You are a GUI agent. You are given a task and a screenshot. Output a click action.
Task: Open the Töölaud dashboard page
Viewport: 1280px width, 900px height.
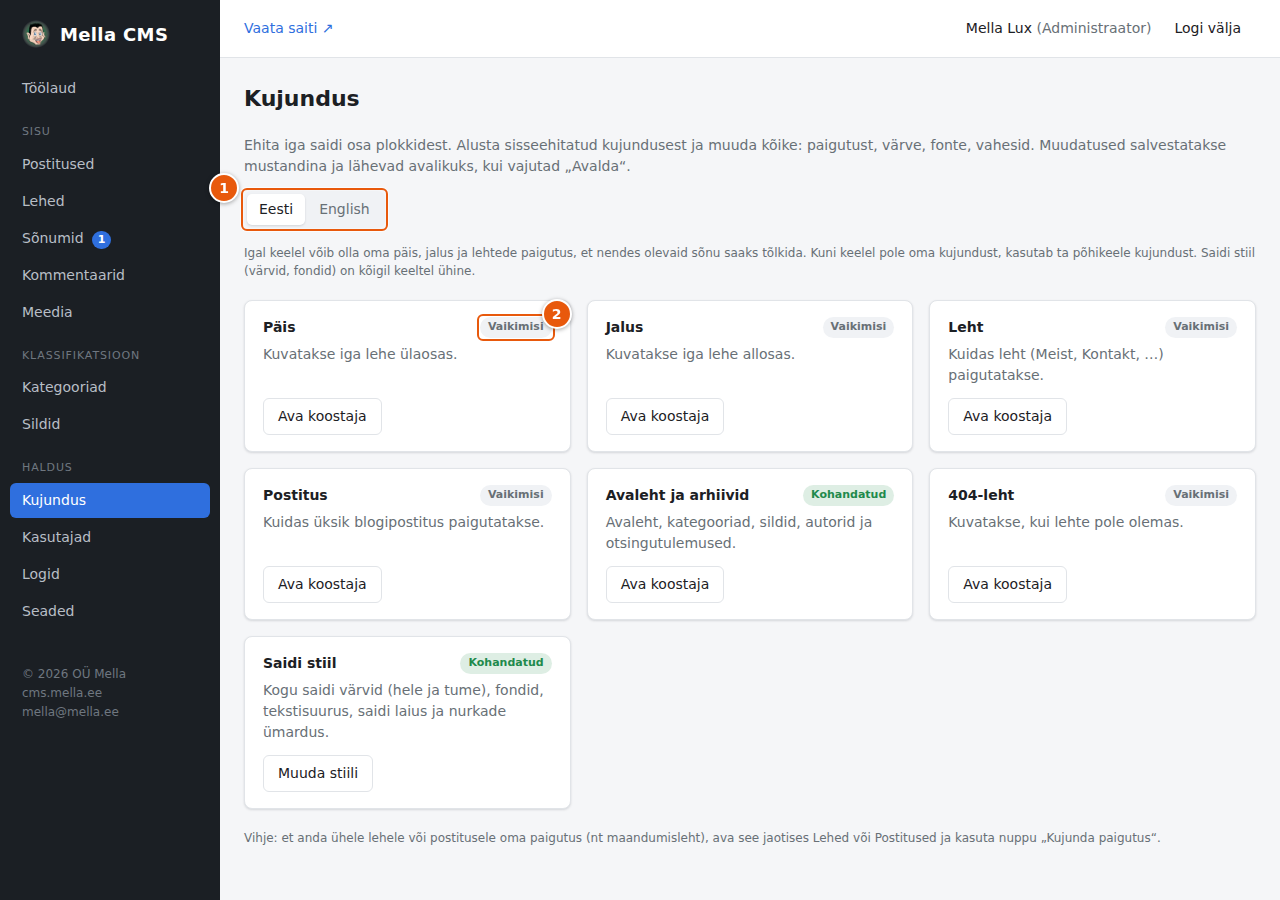point(110,88)
